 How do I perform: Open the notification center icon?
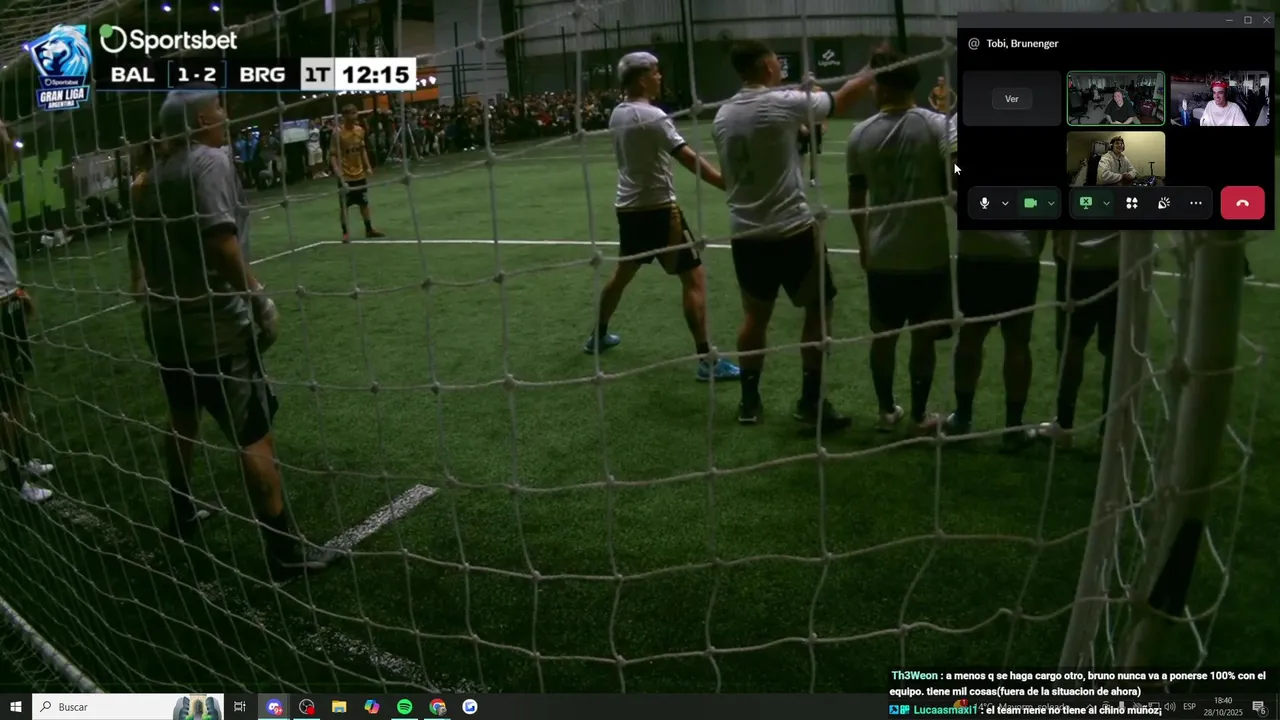tap(1259, 707)
